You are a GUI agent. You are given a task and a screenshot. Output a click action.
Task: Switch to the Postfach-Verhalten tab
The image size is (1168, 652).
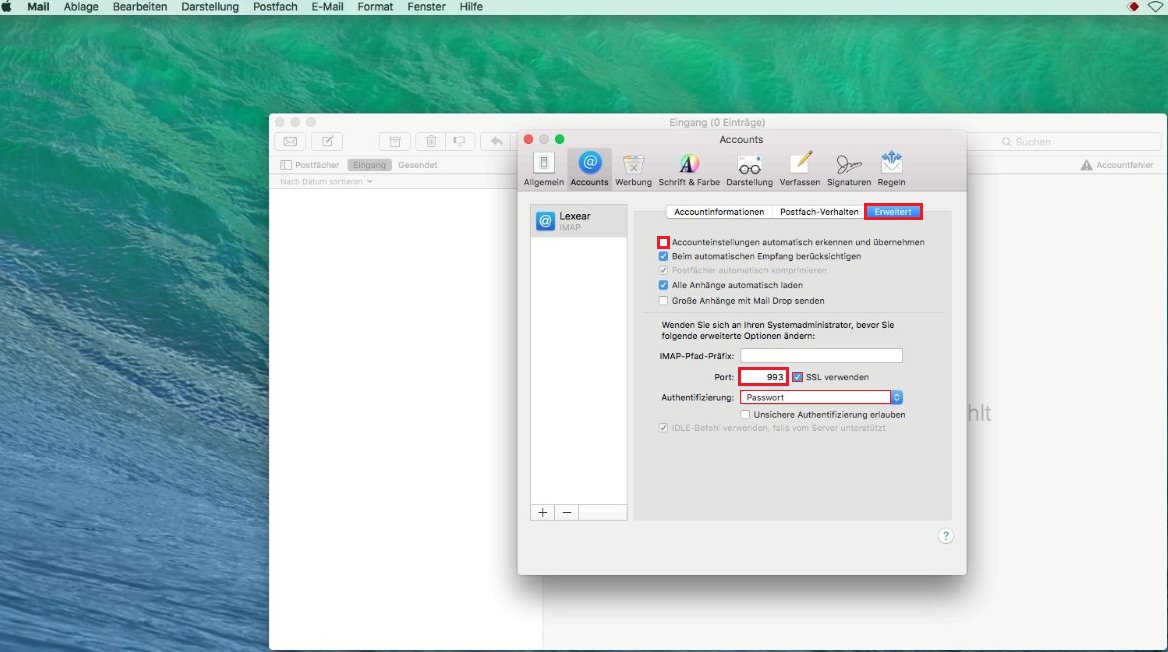coord(819,212)
